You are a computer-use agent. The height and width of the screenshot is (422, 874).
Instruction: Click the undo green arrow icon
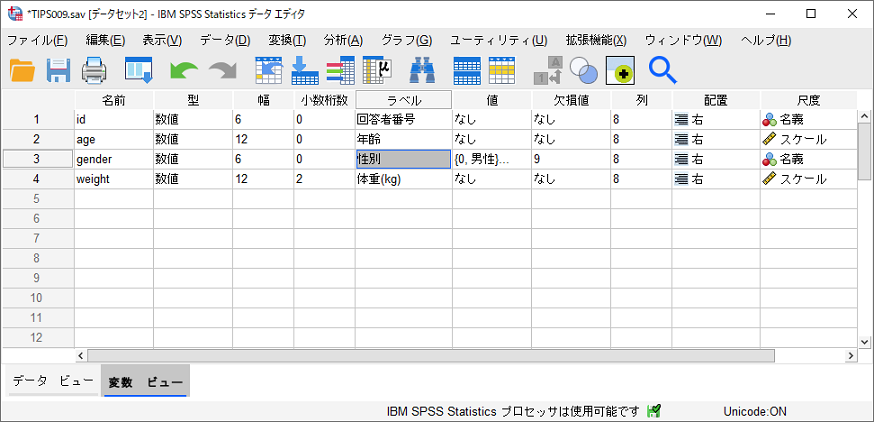[x=184, y=70]
